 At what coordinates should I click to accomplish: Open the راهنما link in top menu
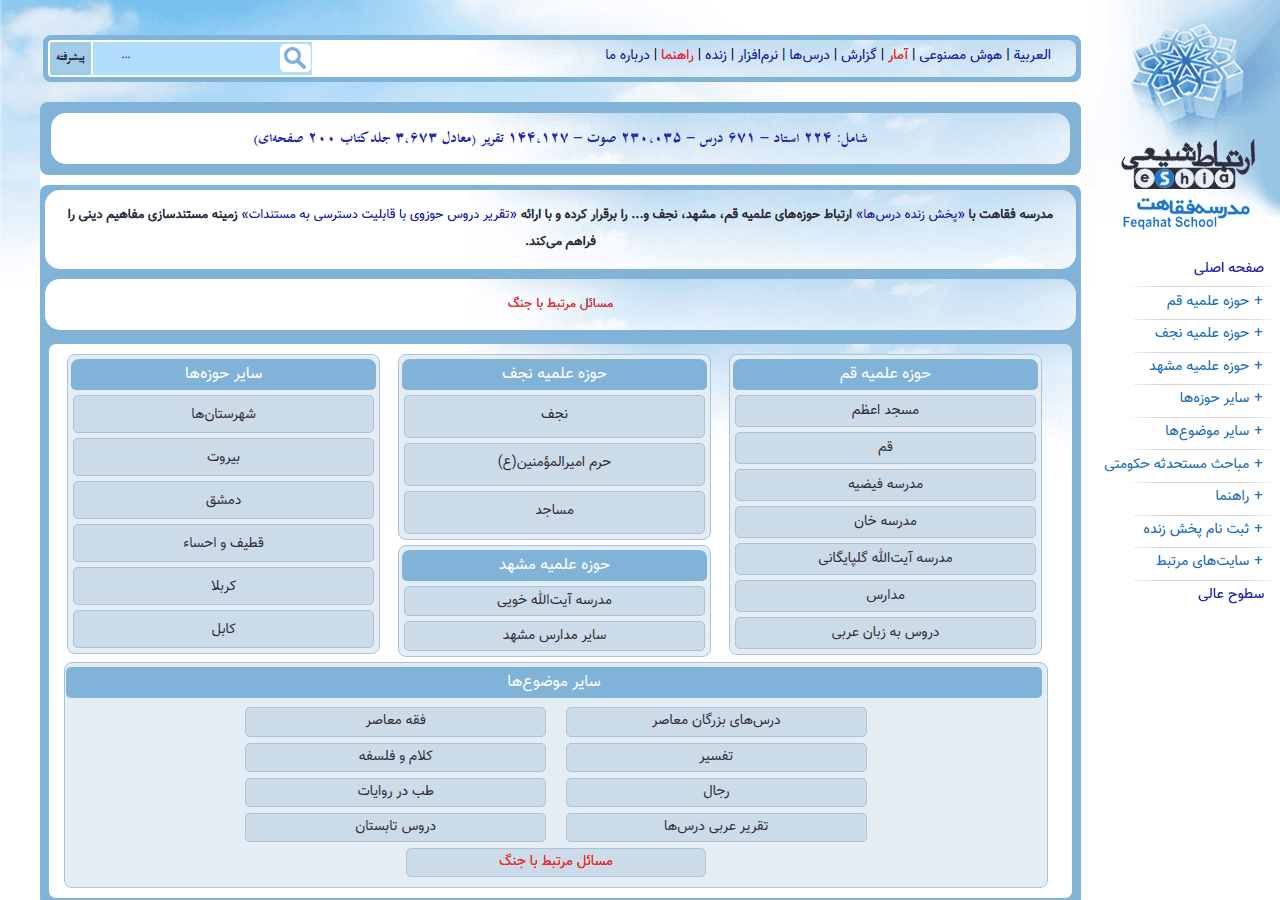pyautogui.click(x=676, y=55)
